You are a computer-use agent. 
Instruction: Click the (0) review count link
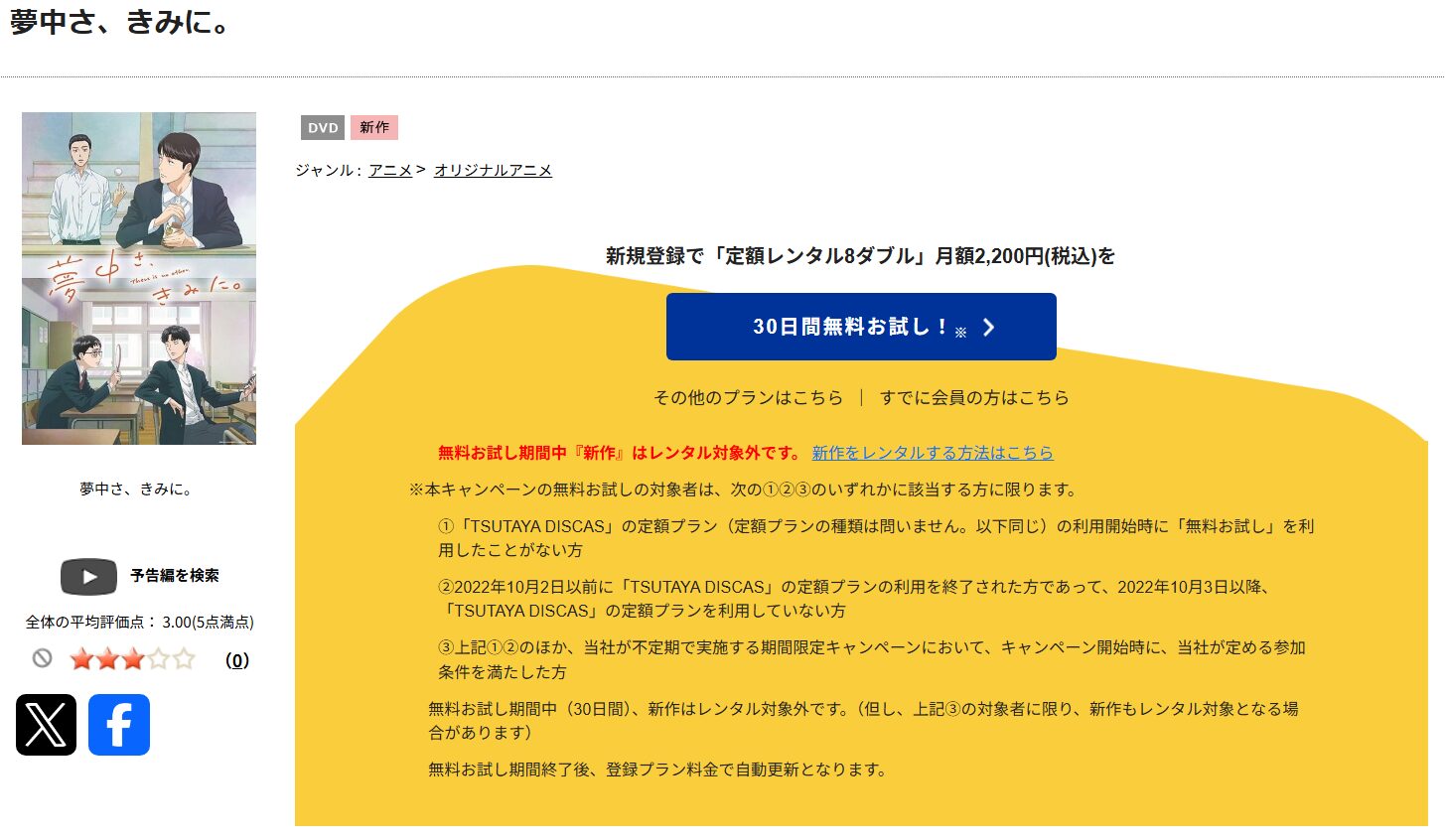pyautogui.click(x=237, y=659)
